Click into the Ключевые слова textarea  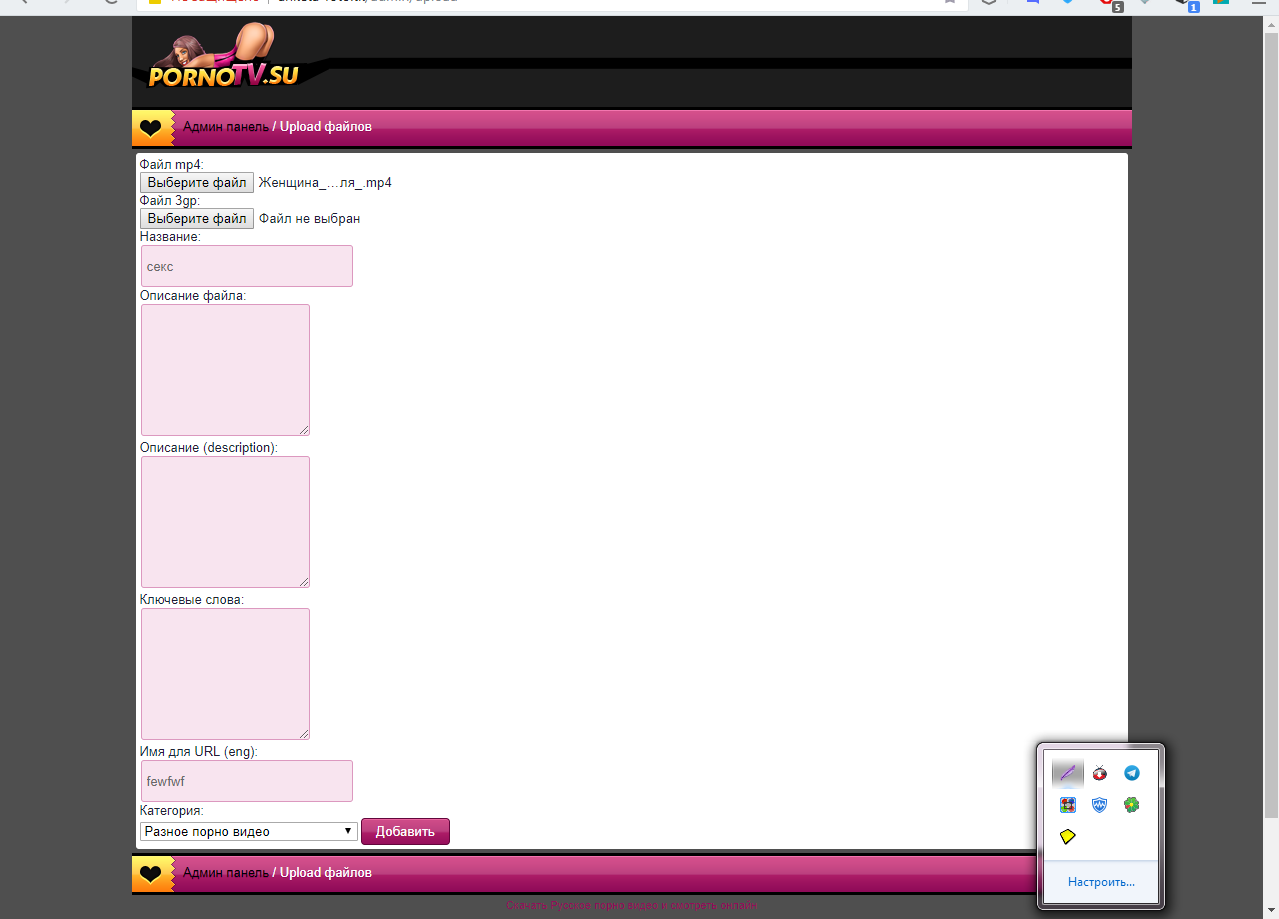click(x=225, y=674)
